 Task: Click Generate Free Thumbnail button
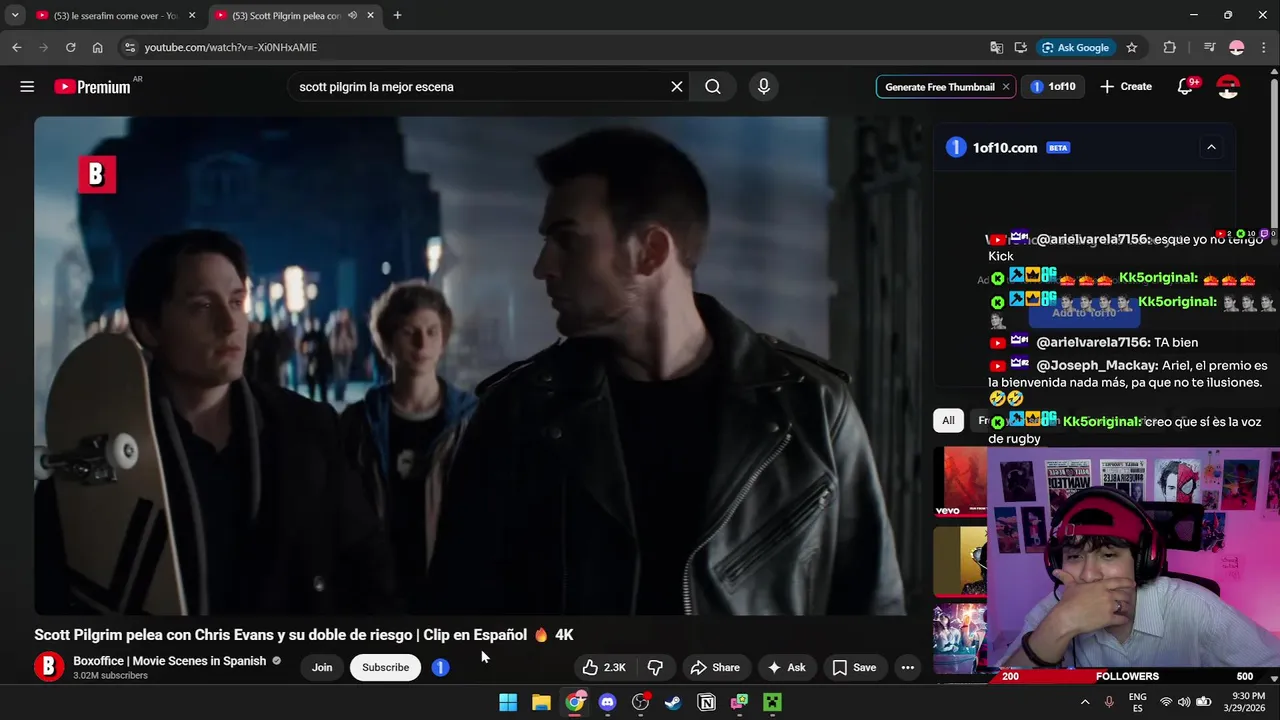(x=939, y=87)
